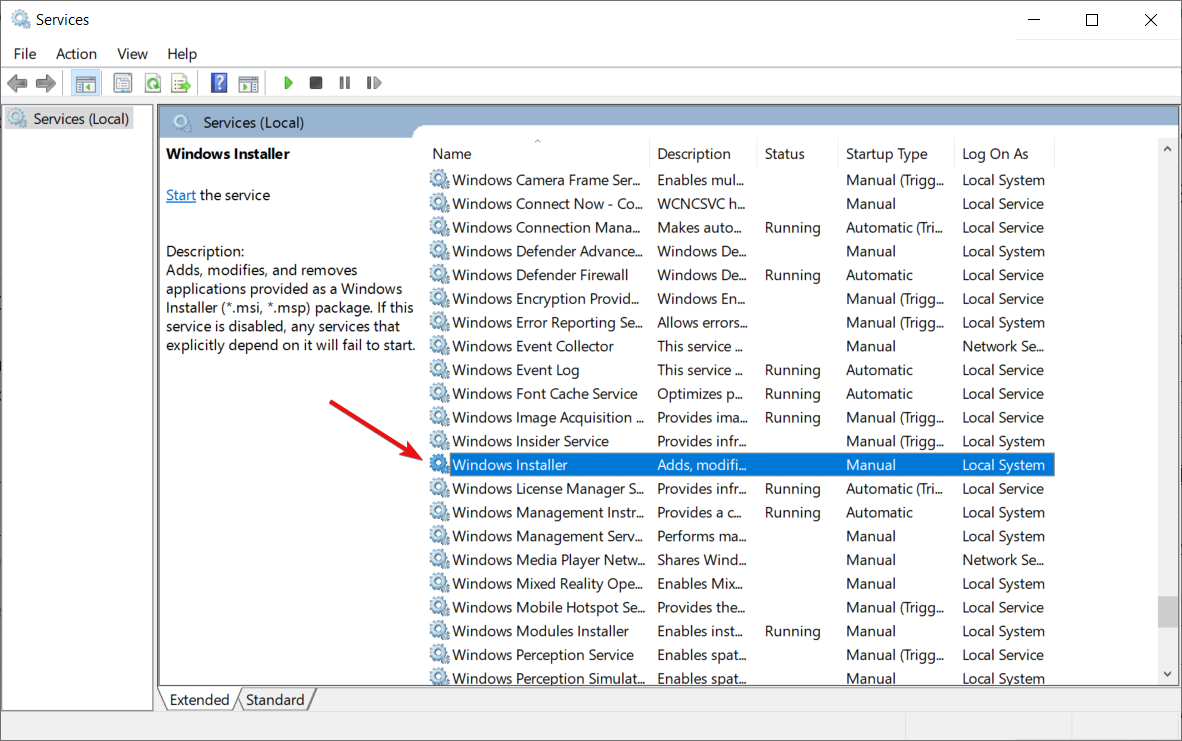
Task: Click the gear icon beside Windows Installer row
Action: coord(439,464)
